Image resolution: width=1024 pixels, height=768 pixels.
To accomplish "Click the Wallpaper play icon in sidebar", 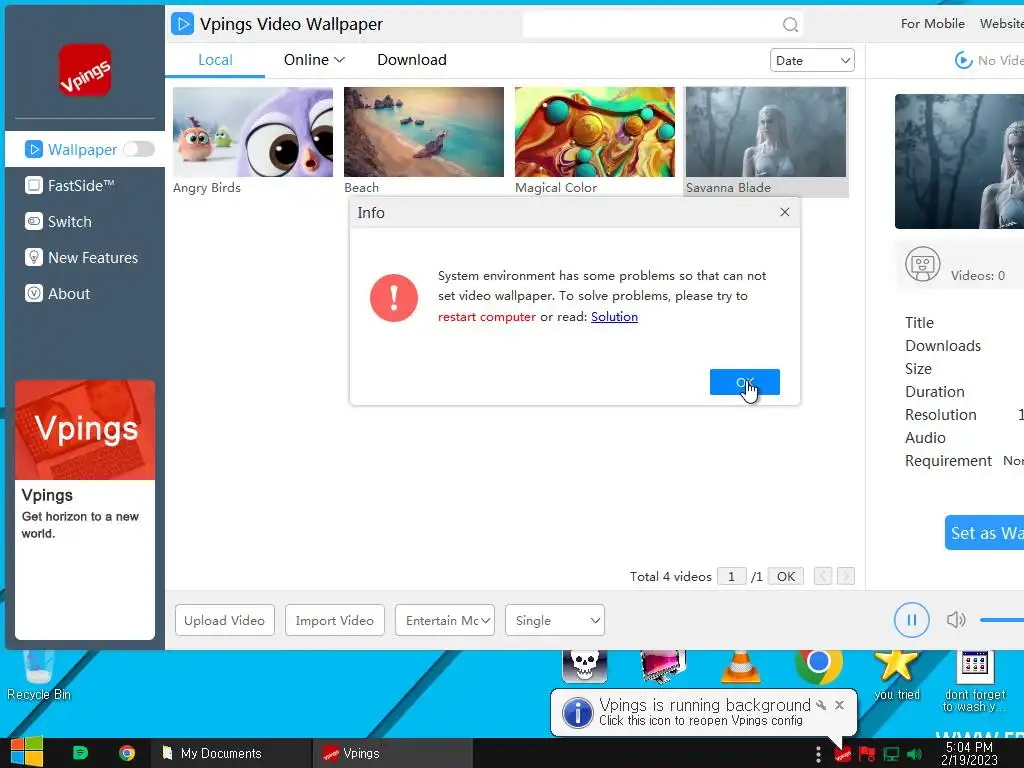I will [33, 150].
